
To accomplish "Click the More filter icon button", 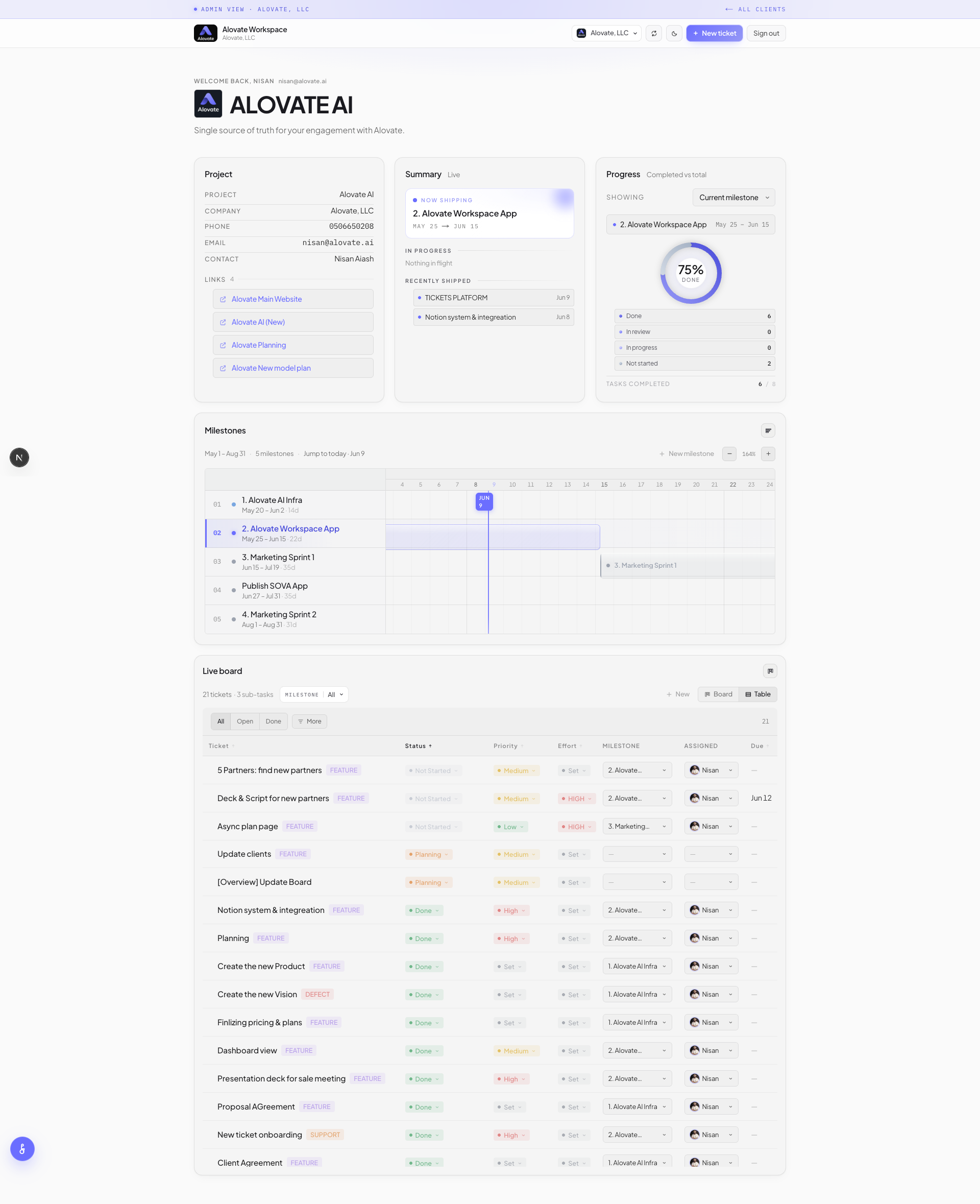I will pyautogui.click(x=309, y=721).
